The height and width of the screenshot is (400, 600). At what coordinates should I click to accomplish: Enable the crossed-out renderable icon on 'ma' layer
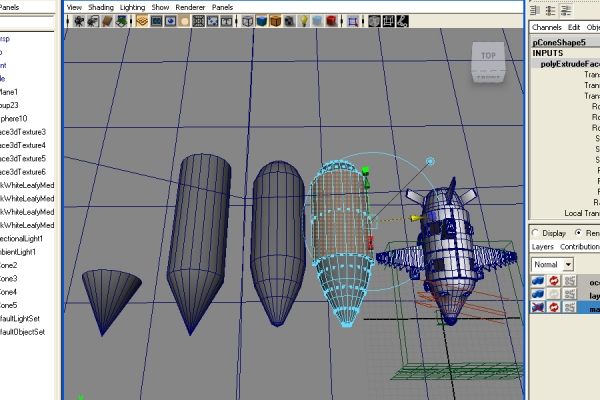(x=538, y=307)
